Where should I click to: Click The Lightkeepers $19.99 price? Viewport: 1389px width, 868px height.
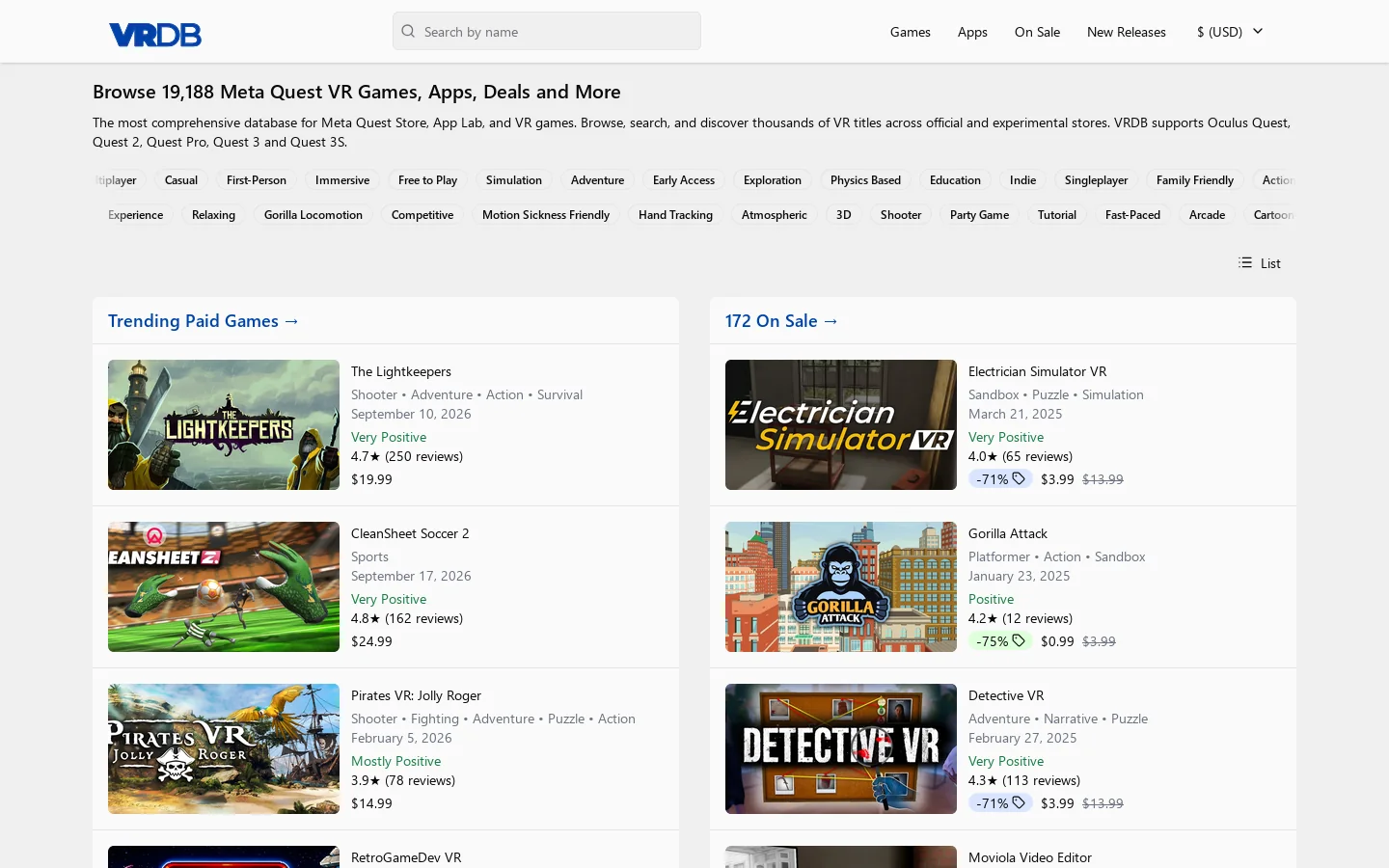(x=371, y=479)
